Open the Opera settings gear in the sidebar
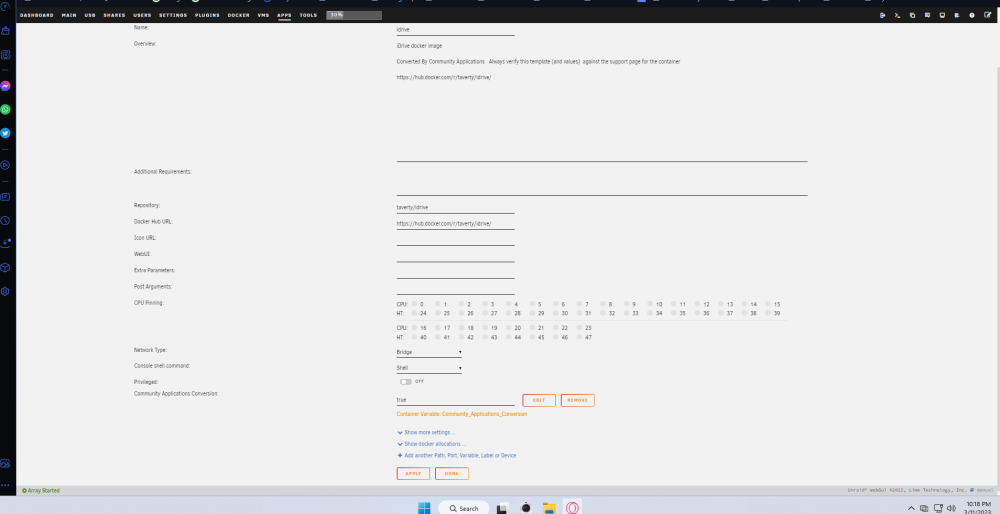This screenshot has height=514, width=1000. coord(5,291)
